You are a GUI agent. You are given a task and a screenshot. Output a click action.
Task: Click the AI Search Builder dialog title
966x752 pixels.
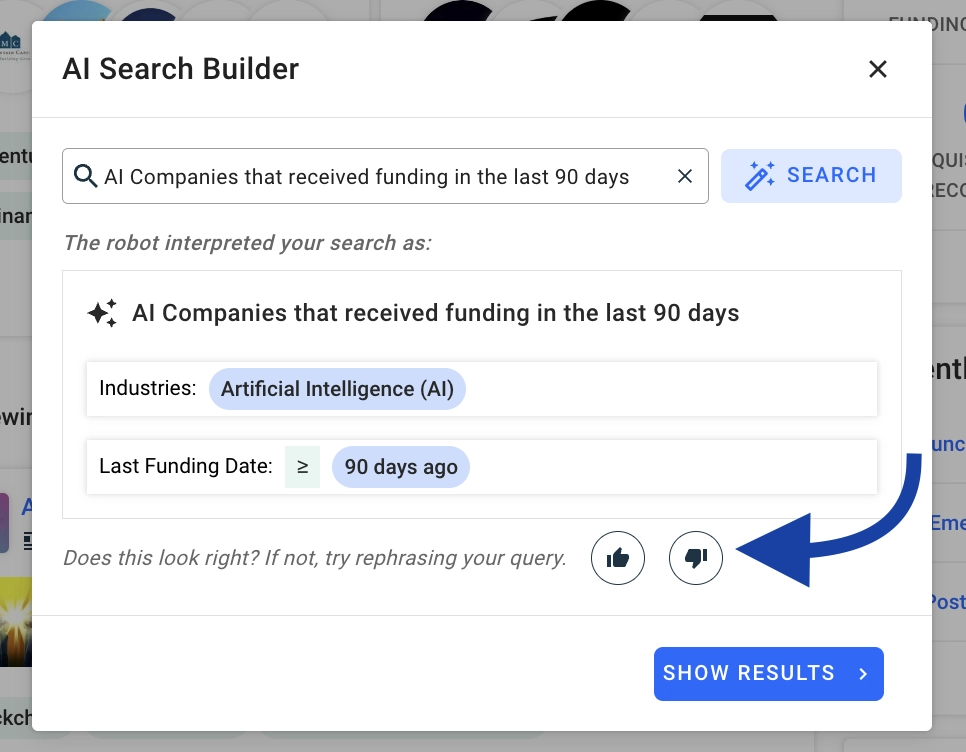point(180,69)
